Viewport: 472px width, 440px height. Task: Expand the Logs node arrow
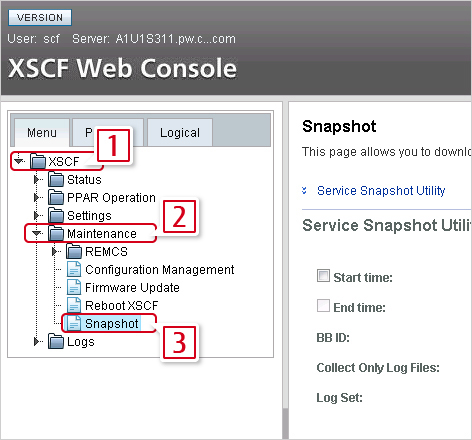[x=37, y=341]
